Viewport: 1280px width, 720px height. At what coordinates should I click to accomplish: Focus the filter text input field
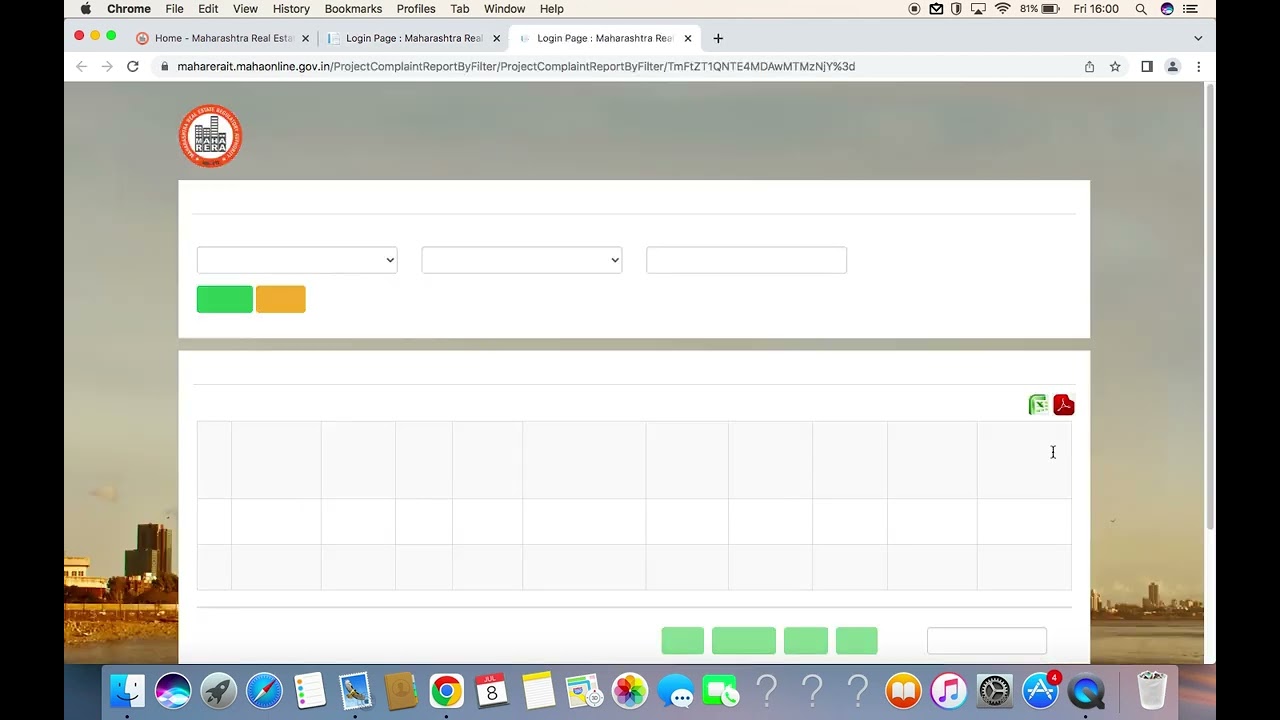tap(747, 260)
